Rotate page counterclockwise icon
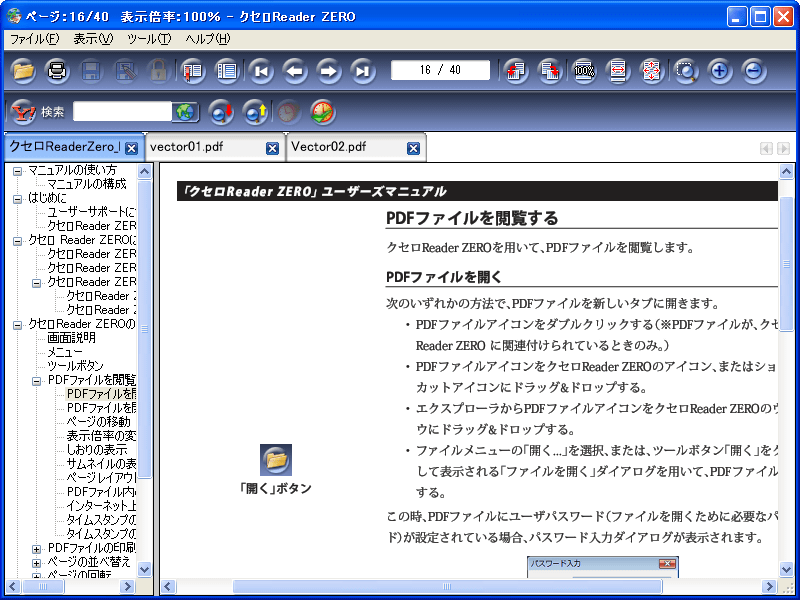The height and width of the screenshot is (600, 800). coord(516,70)
